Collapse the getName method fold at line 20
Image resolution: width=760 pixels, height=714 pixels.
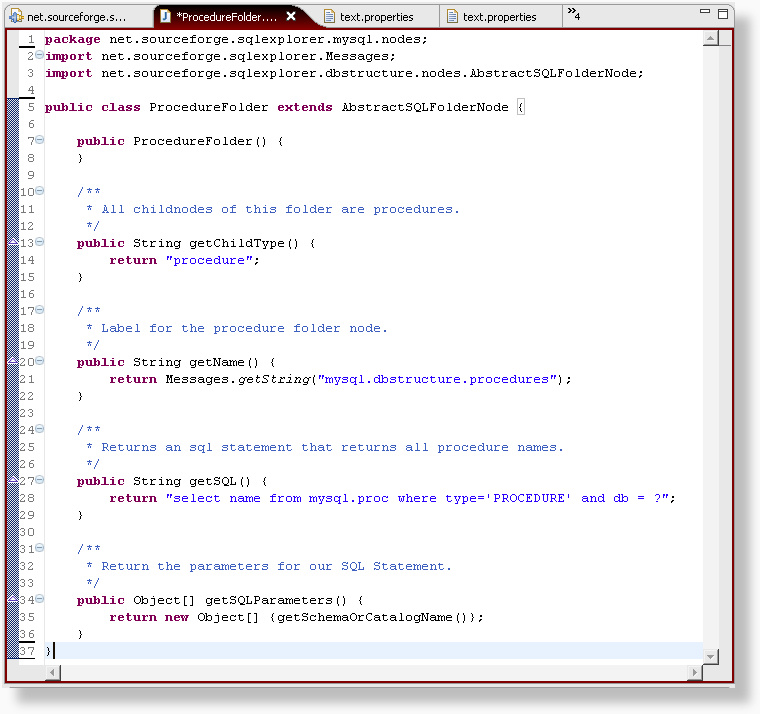click(40, 361)
